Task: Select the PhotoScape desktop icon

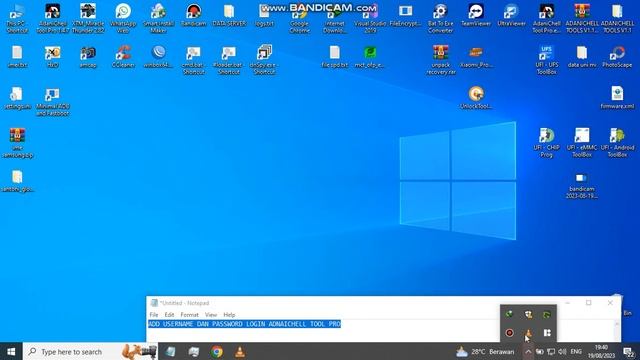Action: [x=617, y=56]
